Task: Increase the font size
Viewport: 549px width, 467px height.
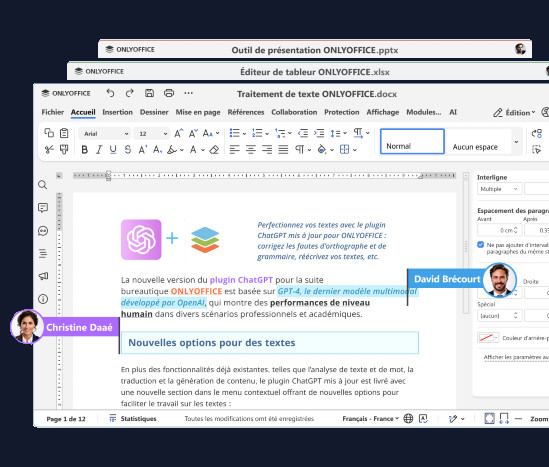Action: coord(179,133)
